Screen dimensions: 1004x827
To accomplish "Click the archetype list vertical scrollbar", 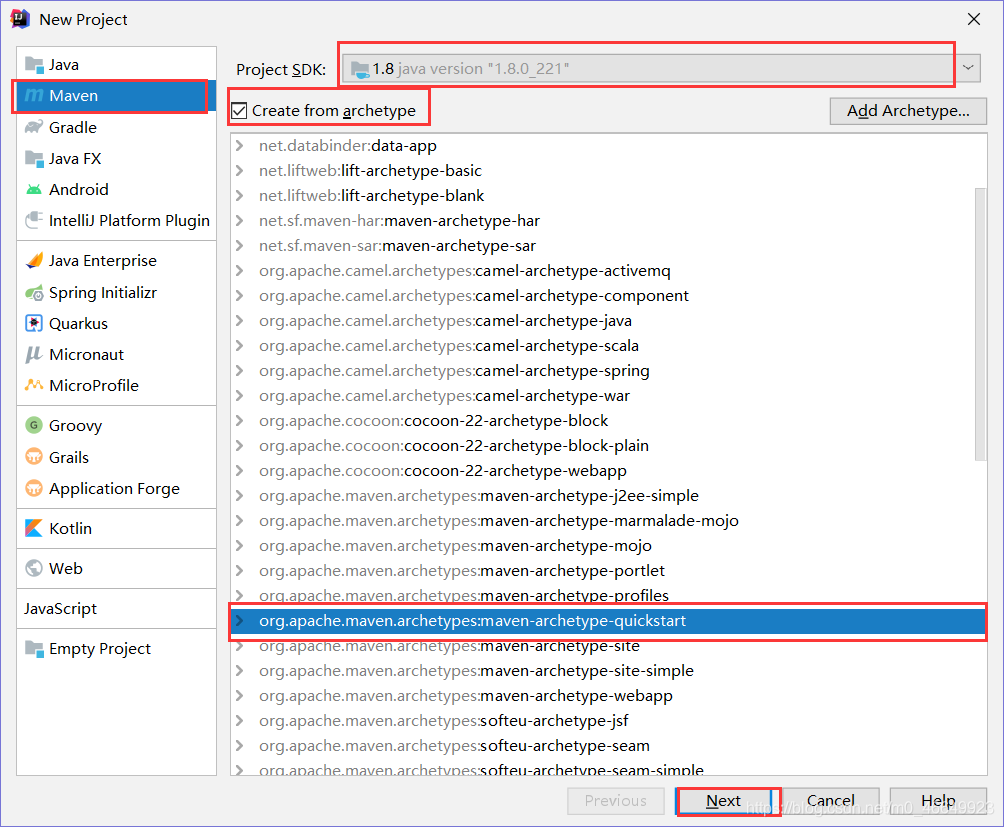I will [x=980, y=324].
